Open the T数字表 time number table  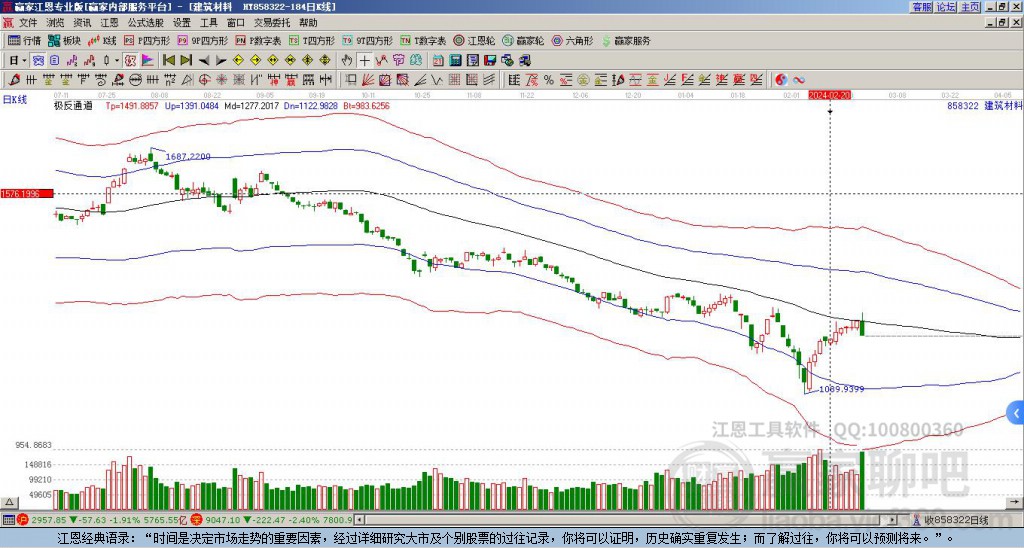[x=423, y=40]
